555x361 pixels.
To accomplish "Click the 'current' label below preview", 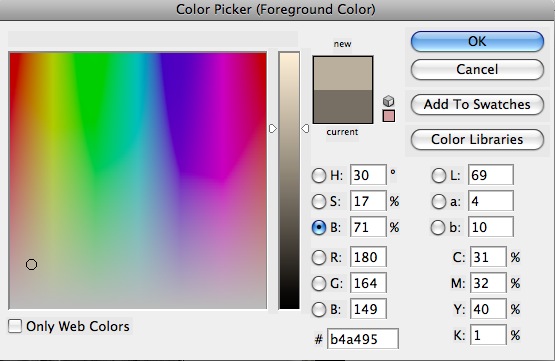I will coord(342,132).
